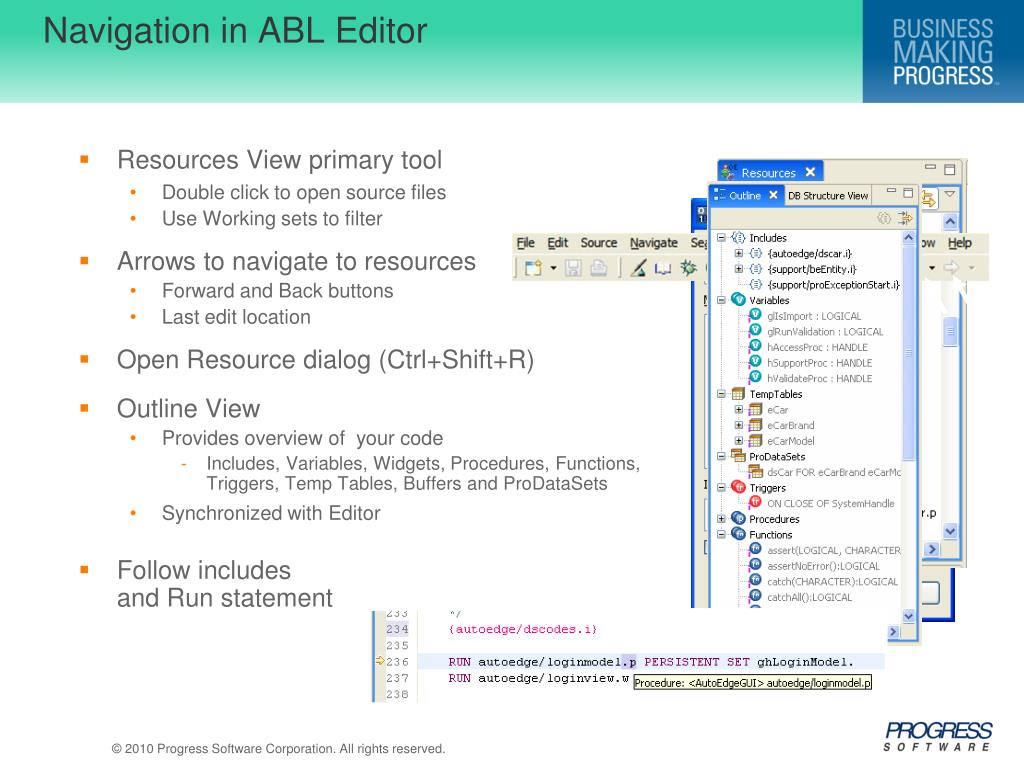
Task: Open the Source menu
Action: [598, 243]
